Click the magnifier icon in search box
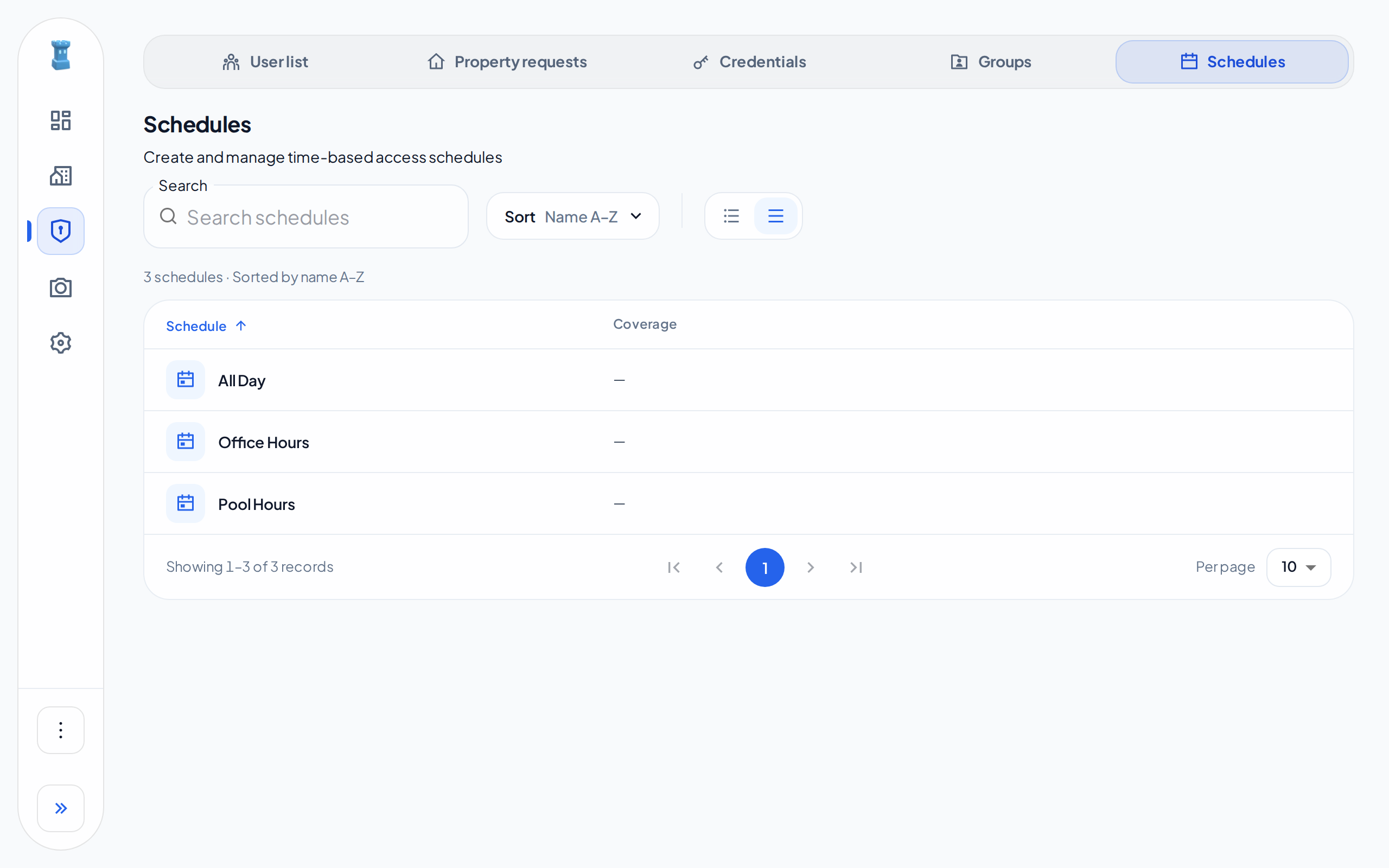 point(168,216)
